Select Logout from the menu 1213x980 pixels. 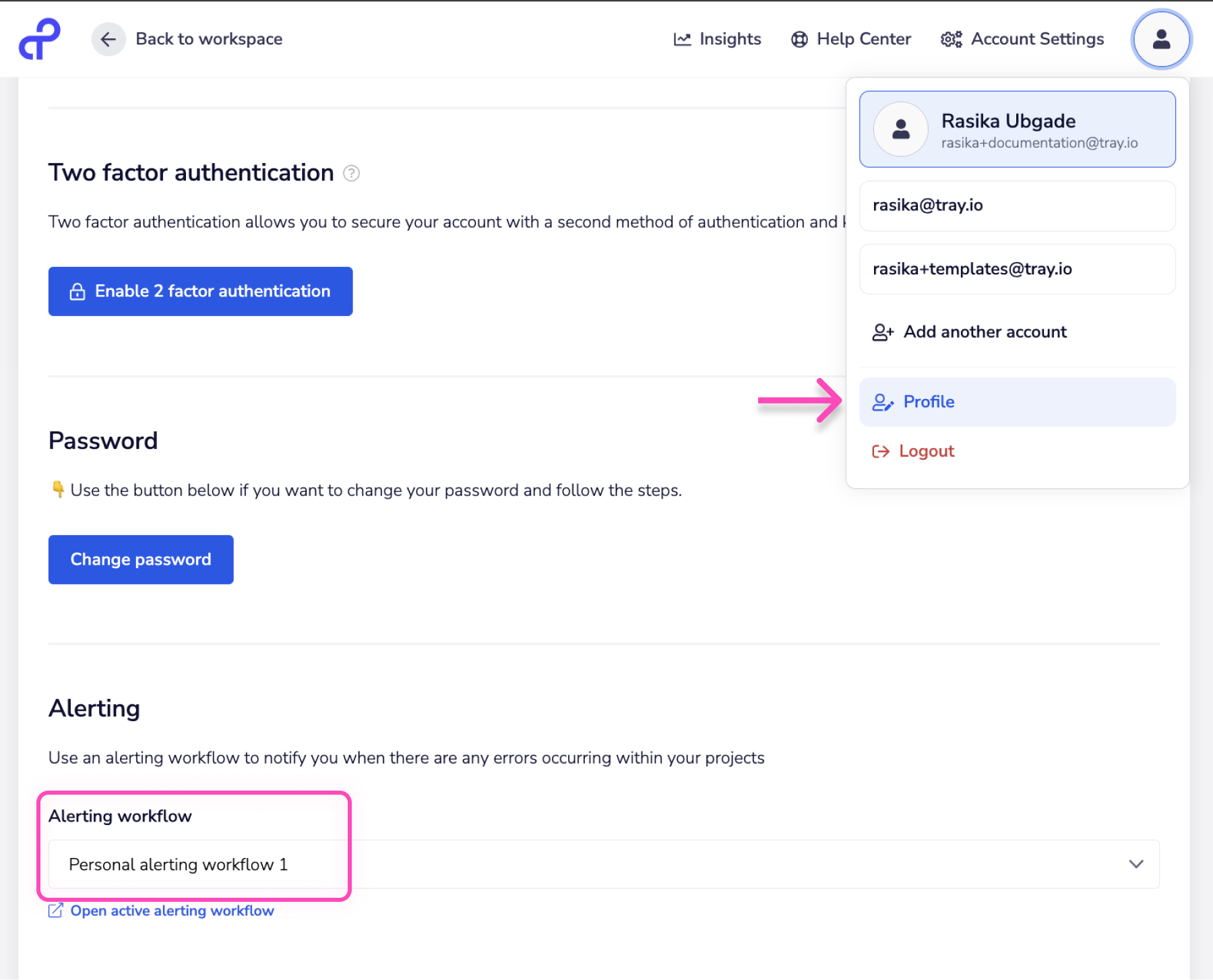point(927,451)
